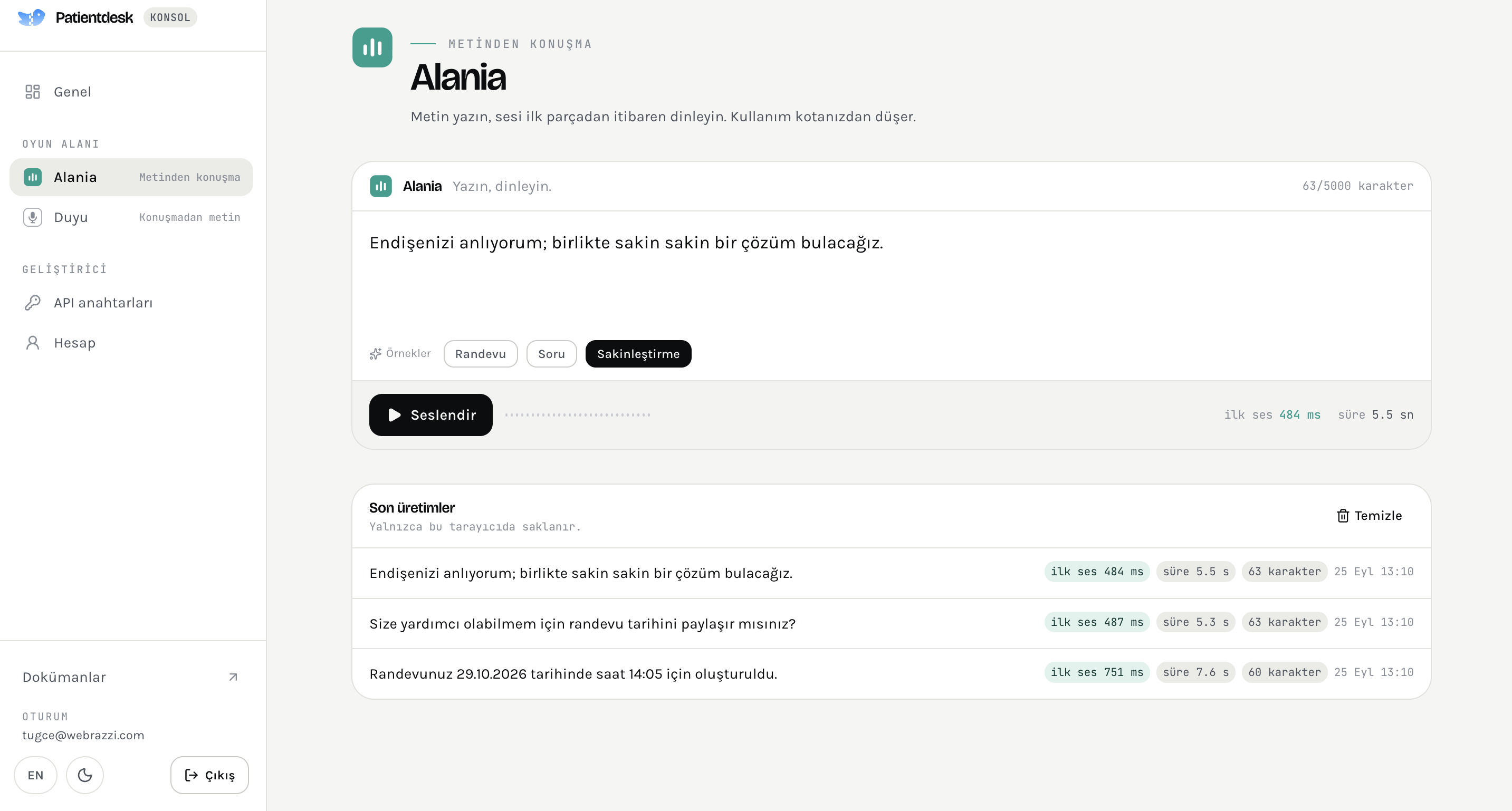This screenshot has height=811, width=1512.
Task: Choose the Sakinleştirme example chip
Action: (638, 354)
